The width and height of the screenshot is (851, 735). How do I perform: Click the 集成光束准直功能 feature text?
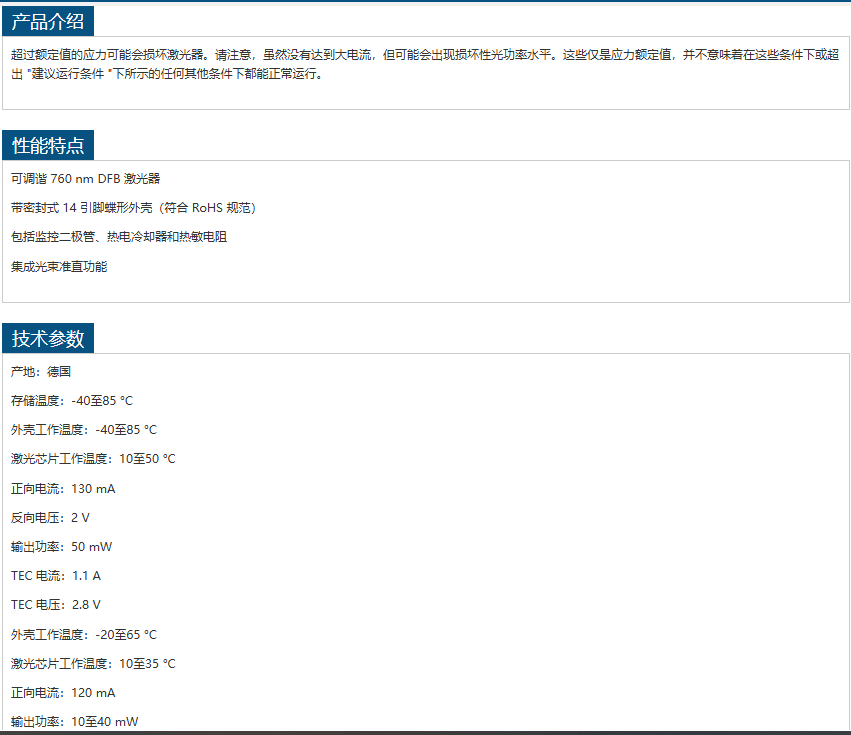pos(59,267)
